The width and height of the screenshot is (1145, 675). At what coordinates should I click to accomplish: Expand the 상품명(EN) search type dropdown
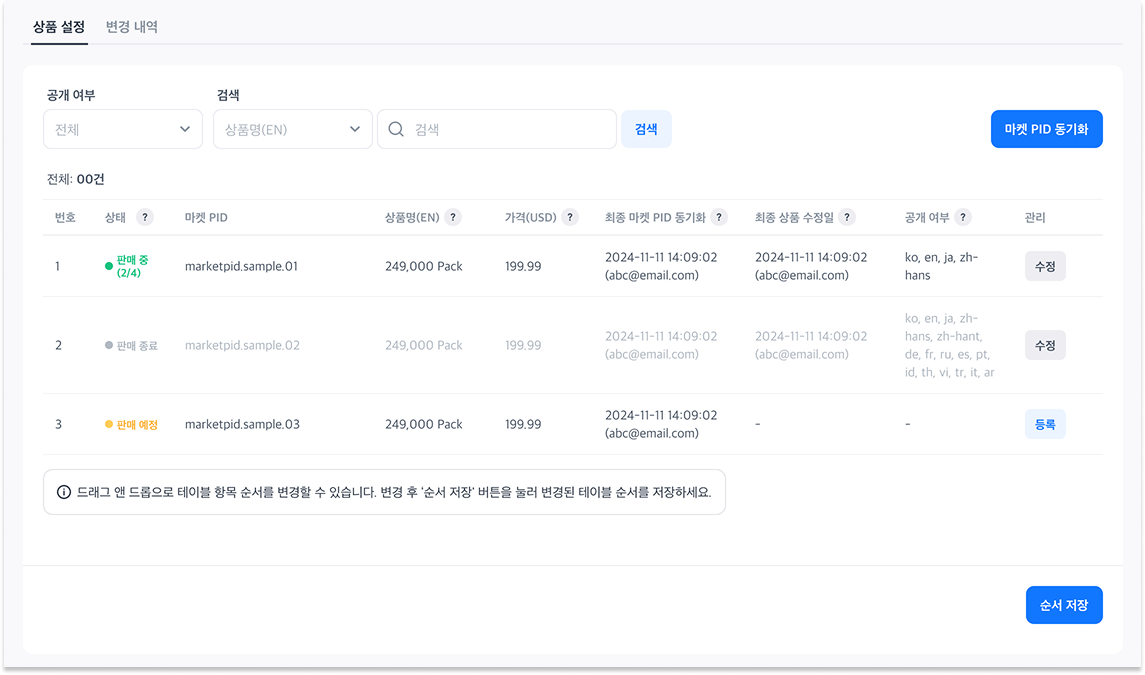[292, 129]
